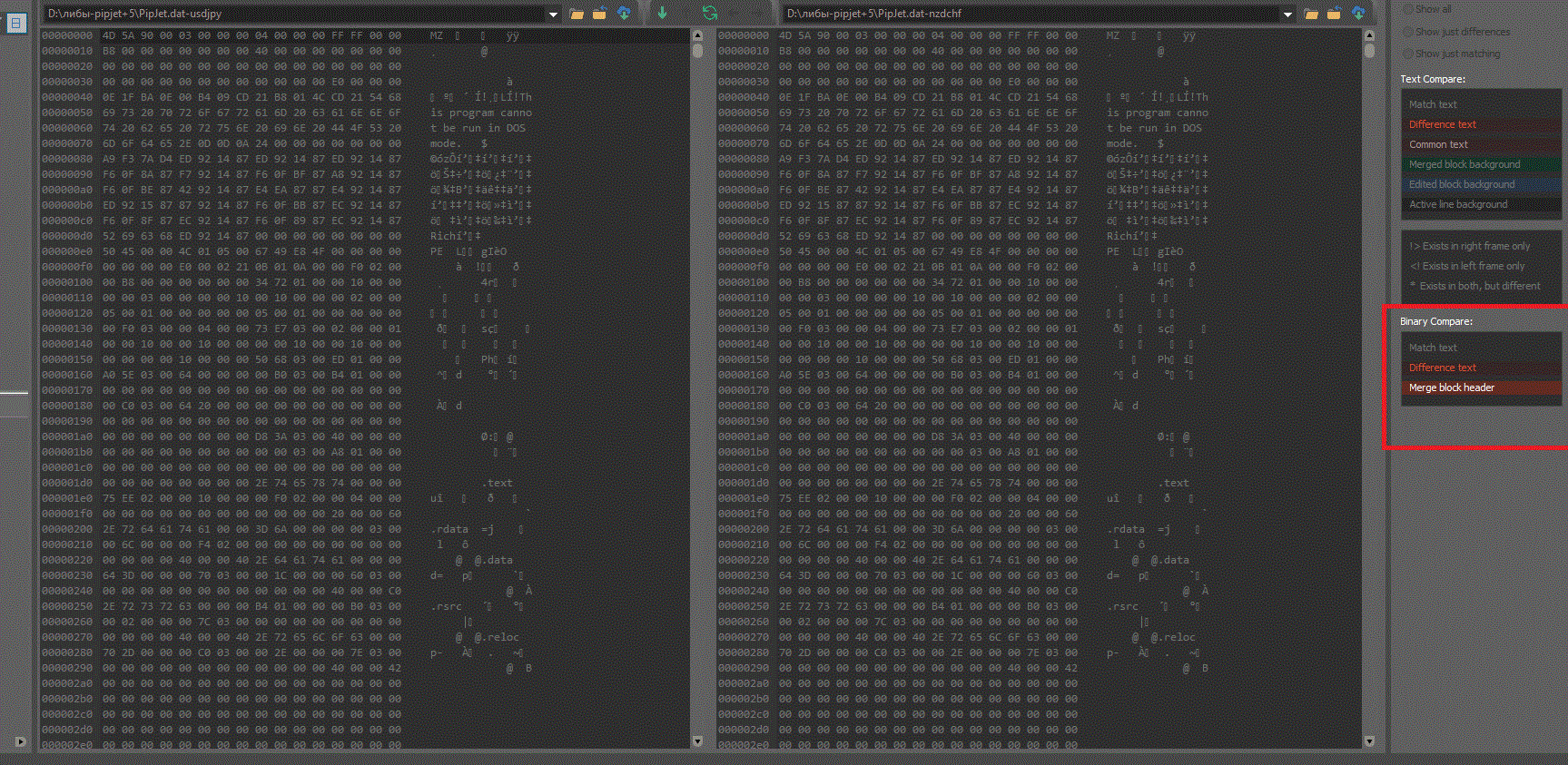Click '.rsrc' ASCII in right pane
The height and width of the screenshot is (765, 1568).
[1122, 606]
